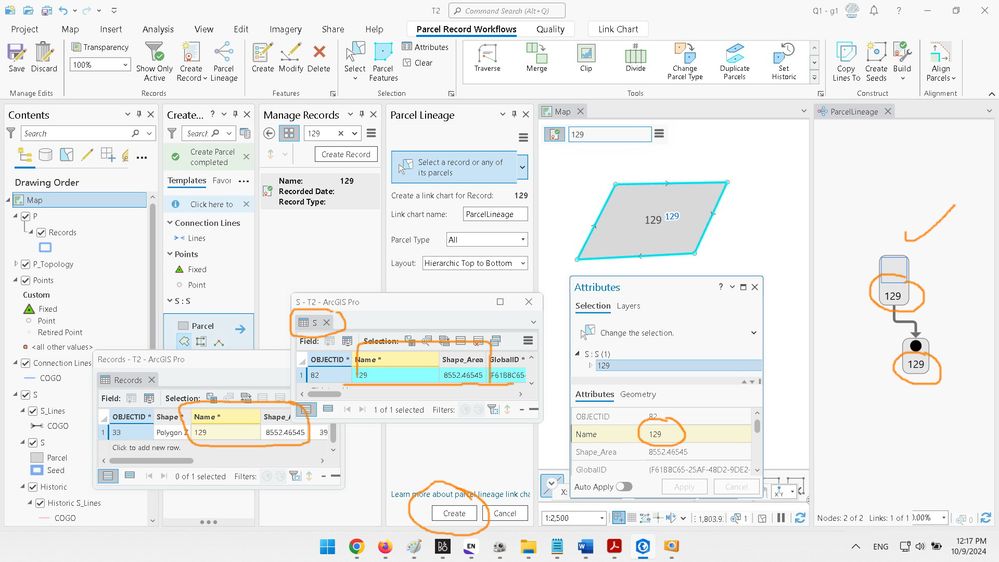The height and width of the screenshot is (562, 999).
Task: Switch to the Link Chart ribbon tab
Action: [618, 29]
